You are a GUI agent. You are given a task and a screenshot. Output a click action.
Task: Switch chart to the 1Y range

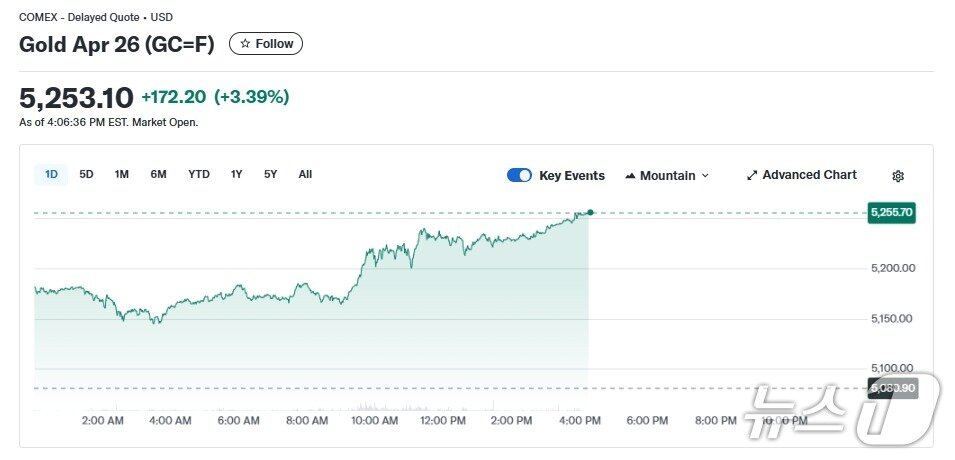236,174
